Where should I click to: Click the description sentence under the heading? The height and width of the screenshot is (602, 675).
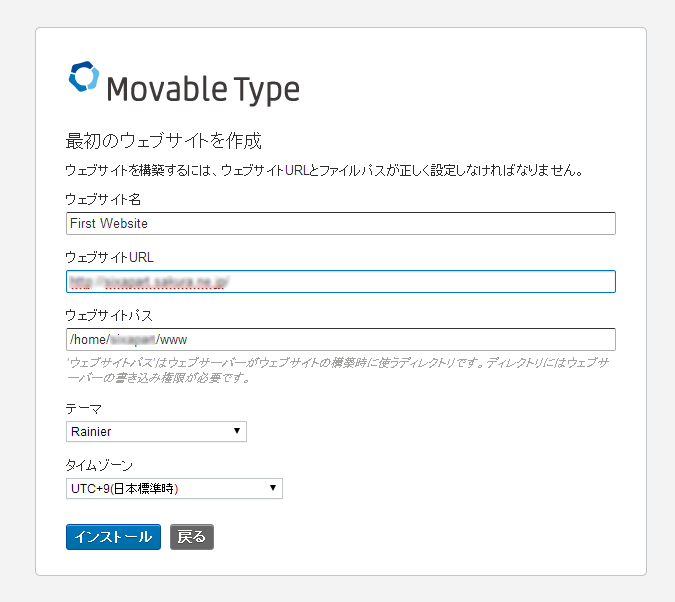point(324,170)
